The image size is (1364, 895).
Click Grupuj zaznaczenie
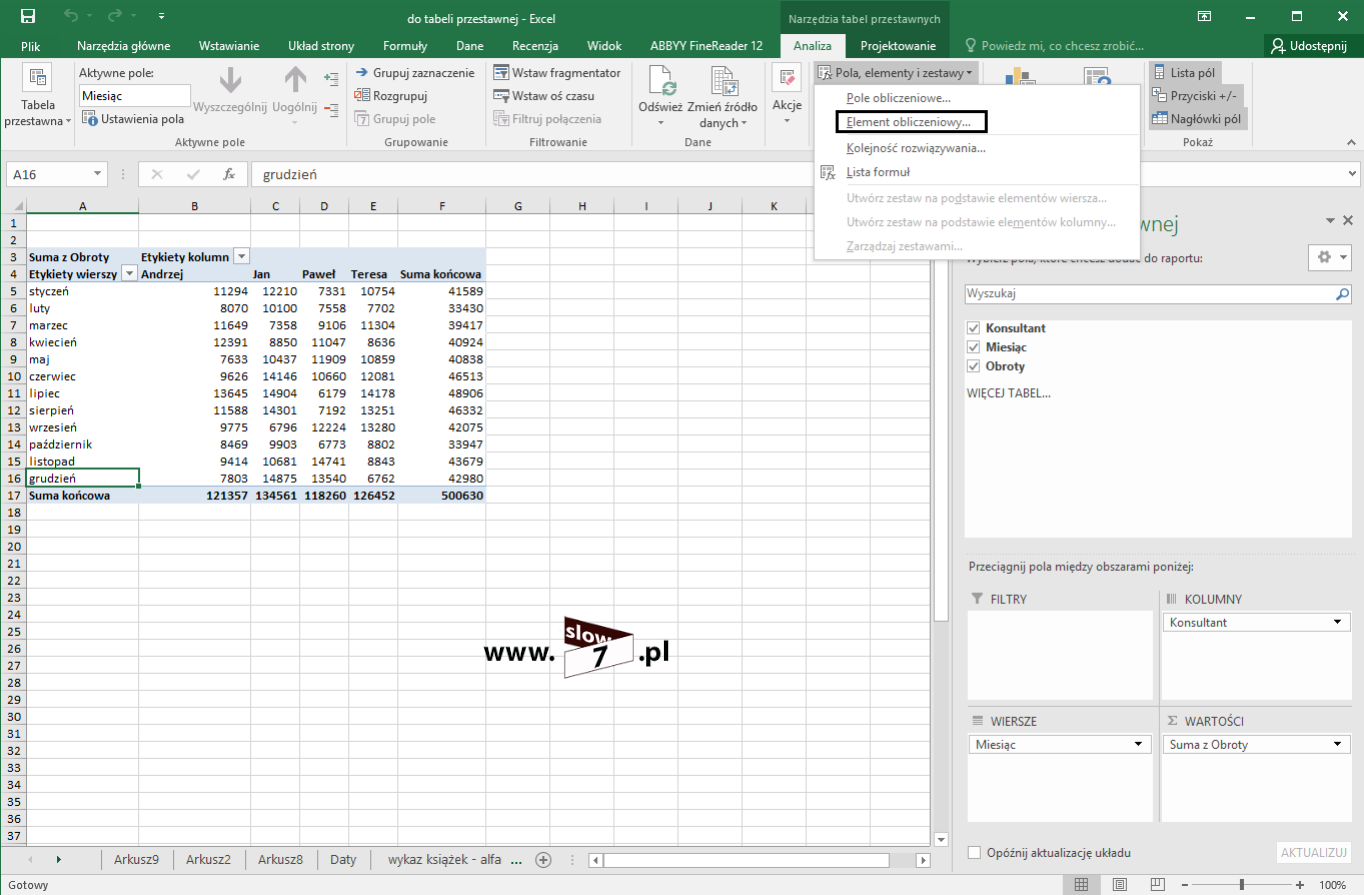pyautogui.click(x=415, y=73)
